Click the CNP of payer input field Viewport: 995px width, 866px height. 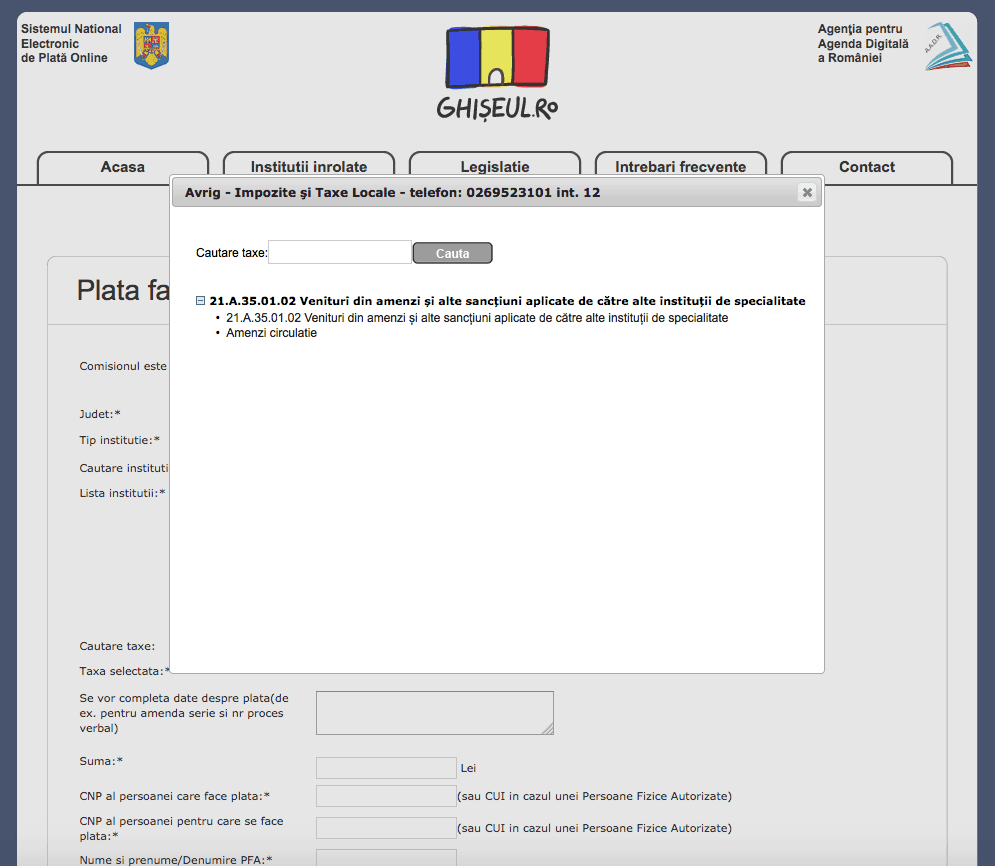(x=386, y=796)
